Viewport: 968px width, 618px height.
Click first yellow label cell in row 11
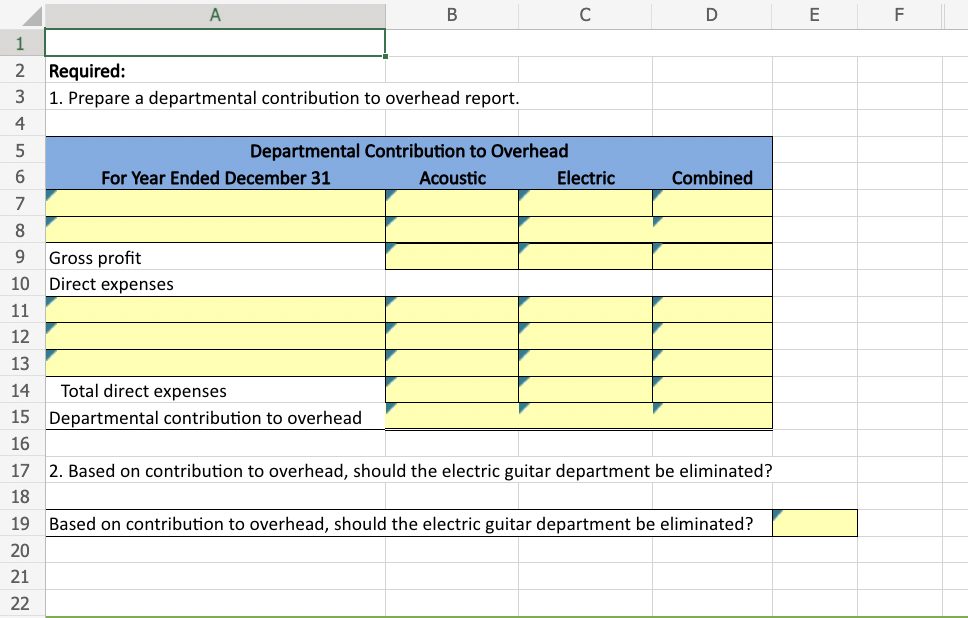click(215, 310)
